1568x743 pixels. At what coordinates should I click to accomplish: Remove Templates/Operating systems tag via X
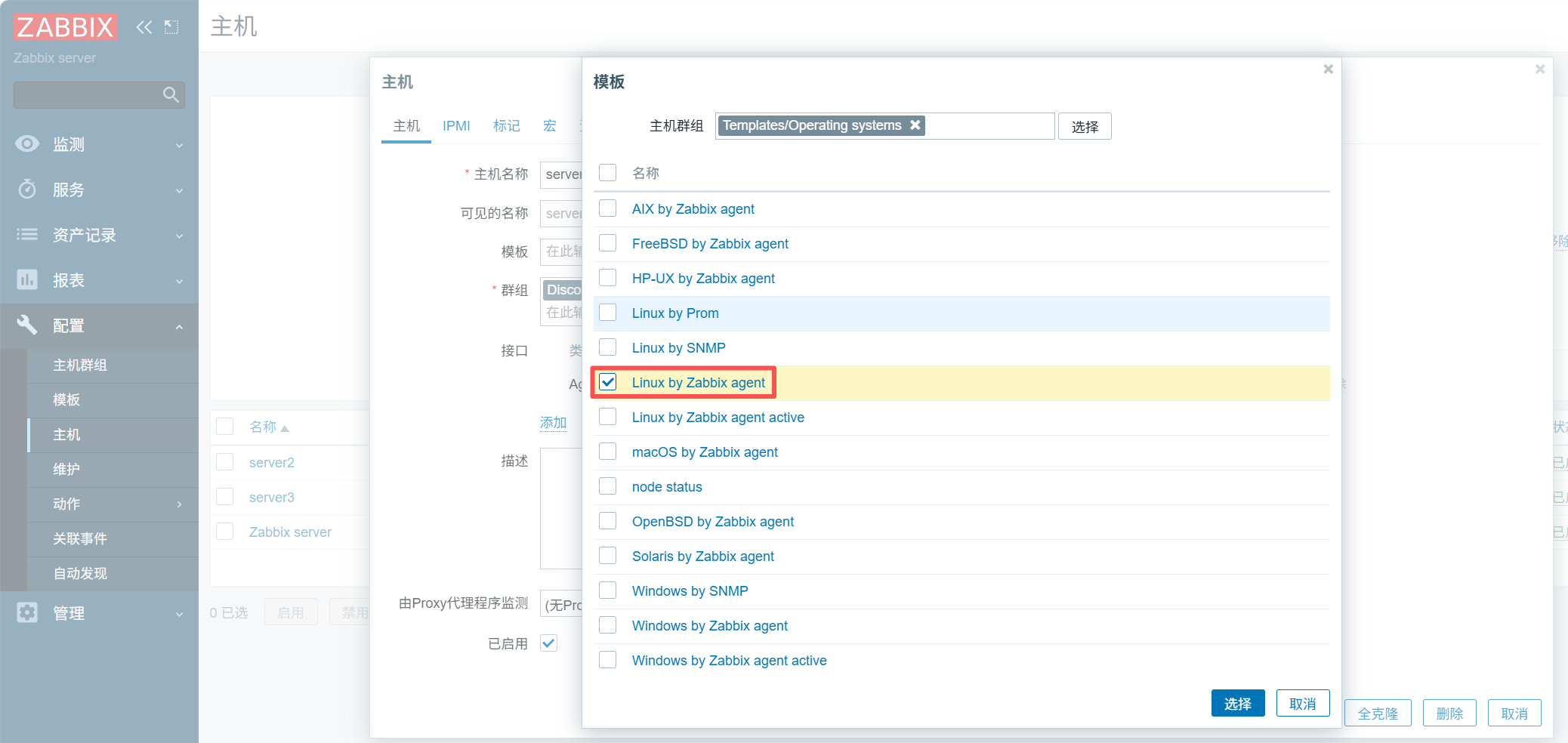pyautogui.click(x=915, y=125)
